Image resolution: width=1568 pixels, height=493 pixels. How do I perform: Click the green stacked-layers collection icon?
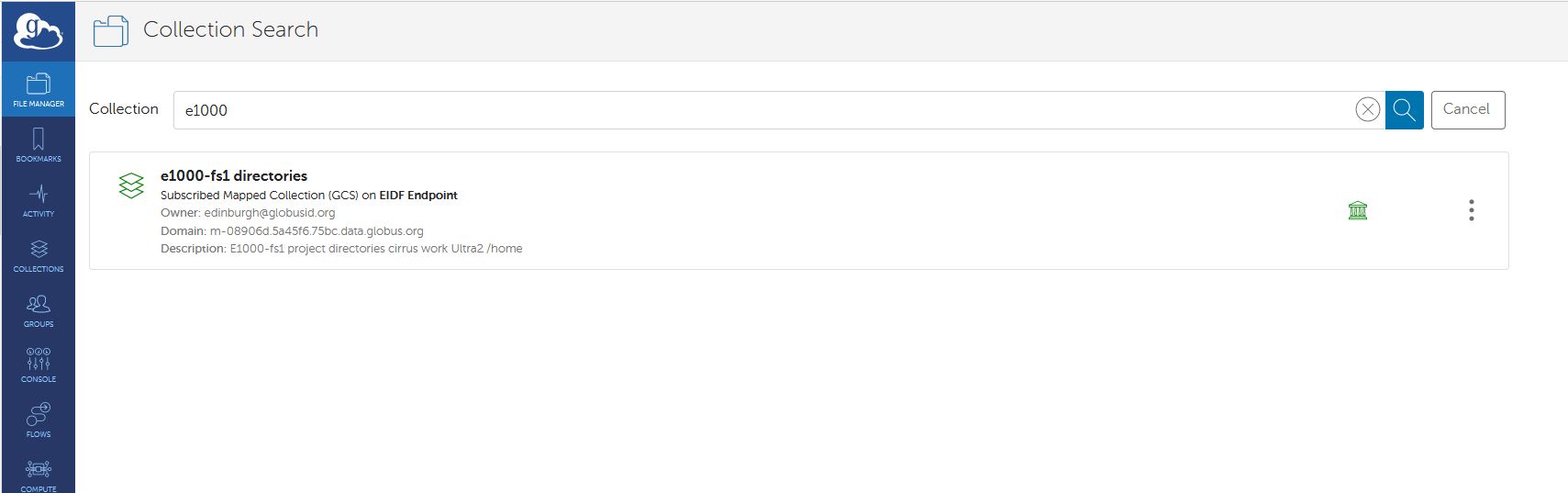[131, 185]
